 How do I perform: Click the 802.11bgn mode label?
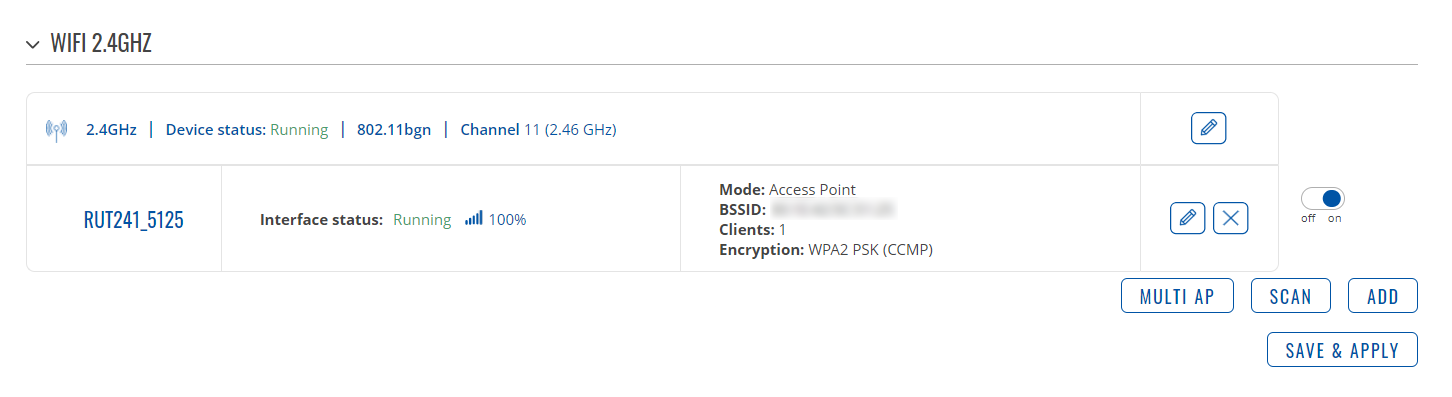(x=394, y=129)
